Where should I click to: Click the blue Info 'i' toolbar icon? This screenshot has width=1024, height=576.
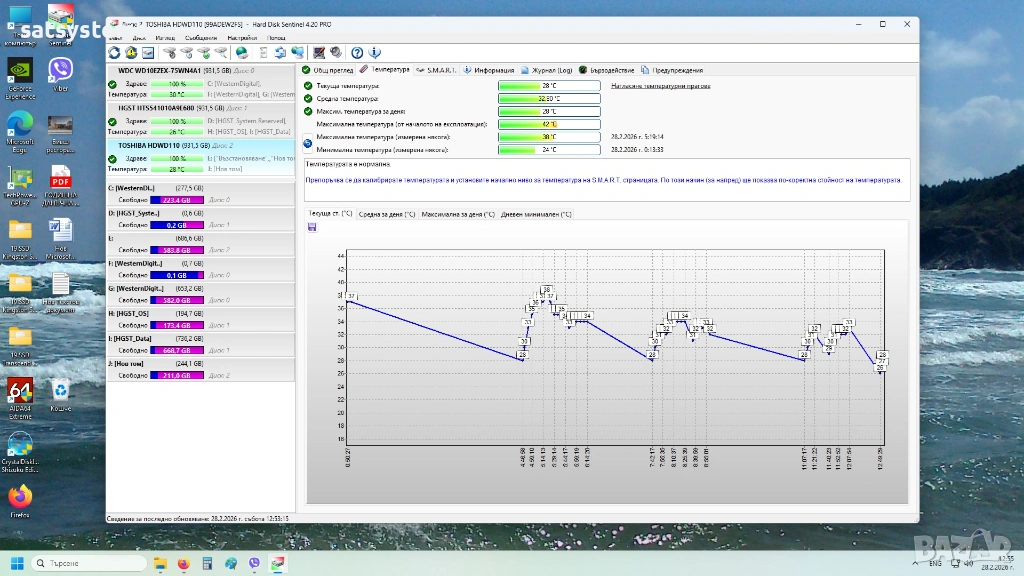374,53
